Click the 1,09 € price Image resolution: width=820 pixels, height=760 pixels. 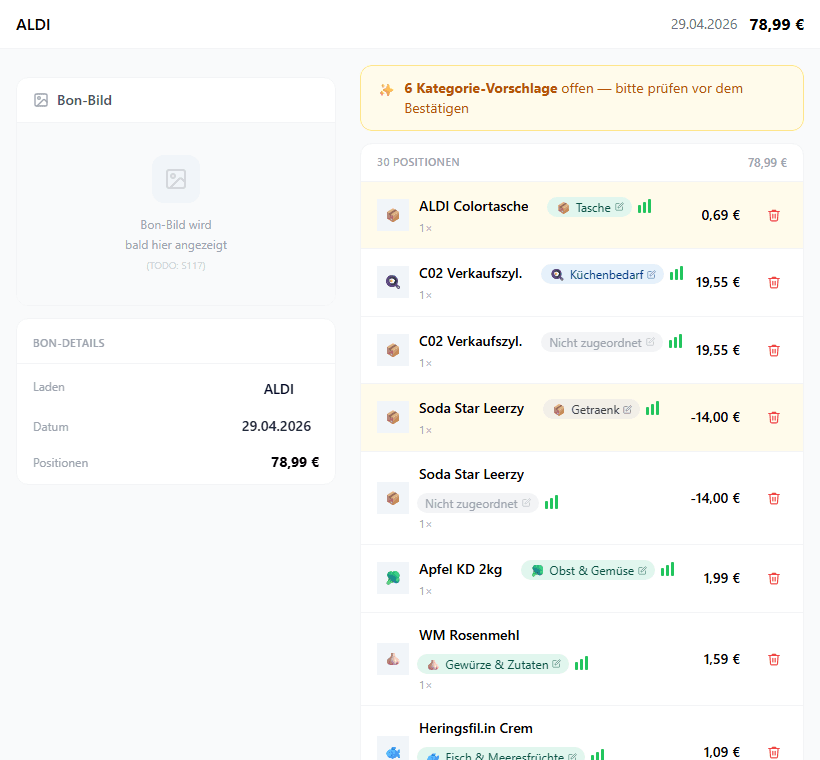coord(721,752)
